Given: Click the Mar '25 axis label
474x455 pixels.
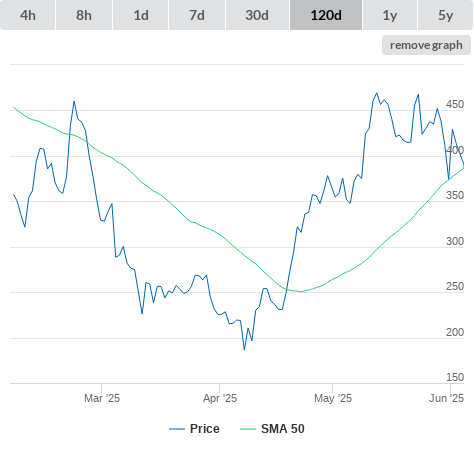Looking at the screenshot, I should click(102, 398).
